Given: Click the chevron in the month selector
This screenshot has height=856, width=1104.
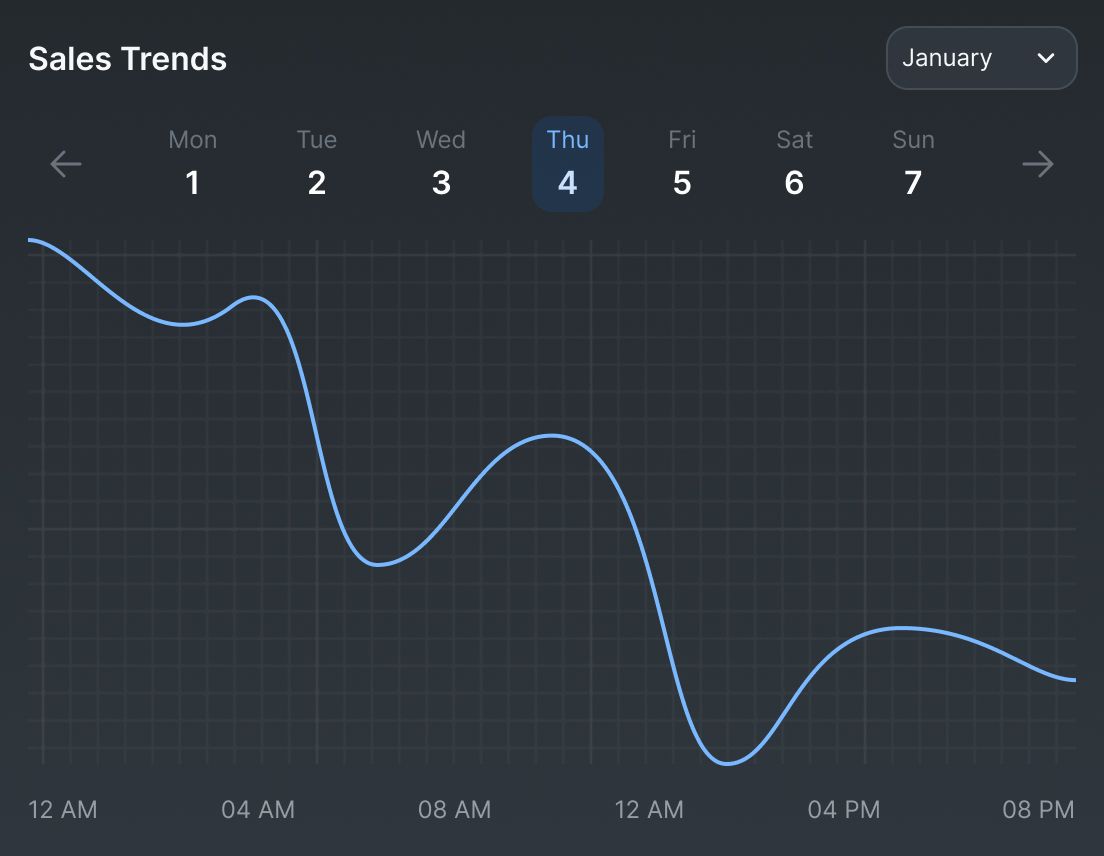Looking at the screenshot, I should tap(1046, 58).
